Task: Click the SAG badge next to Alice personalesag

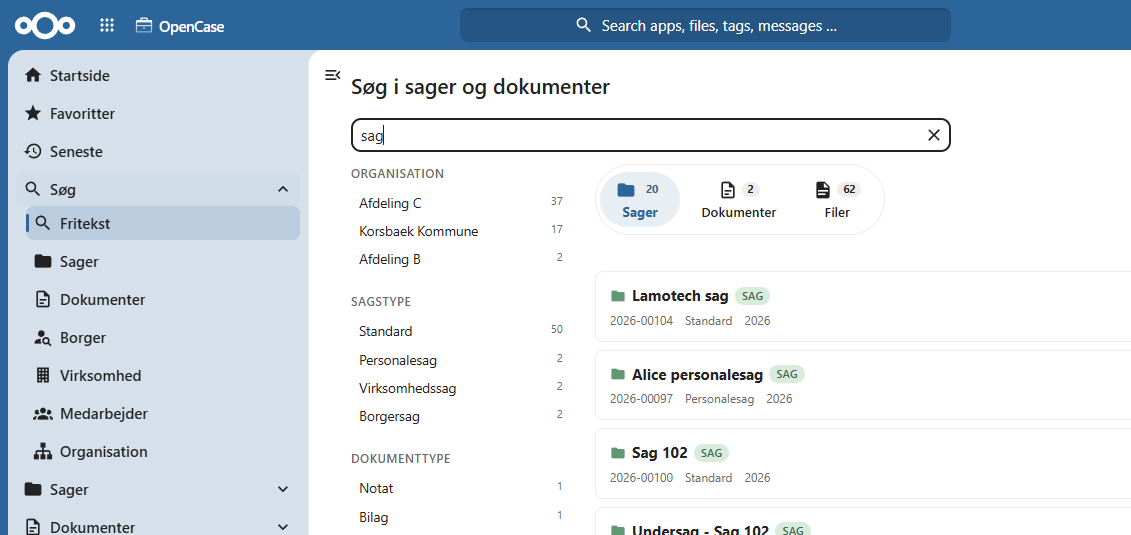Action: point(787,374)
